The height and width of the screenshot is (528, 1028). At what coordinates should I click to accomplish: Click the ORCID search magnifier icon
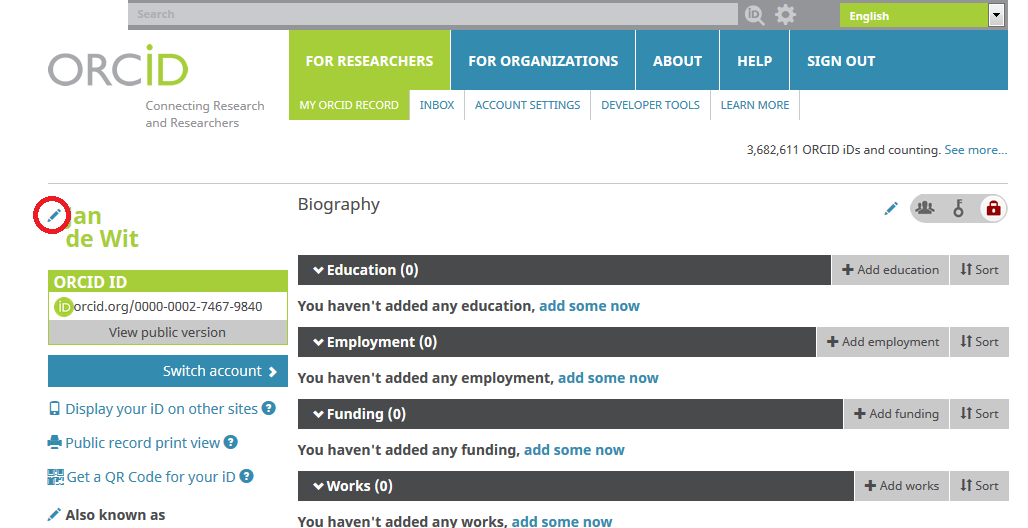(x=755, y=14)
